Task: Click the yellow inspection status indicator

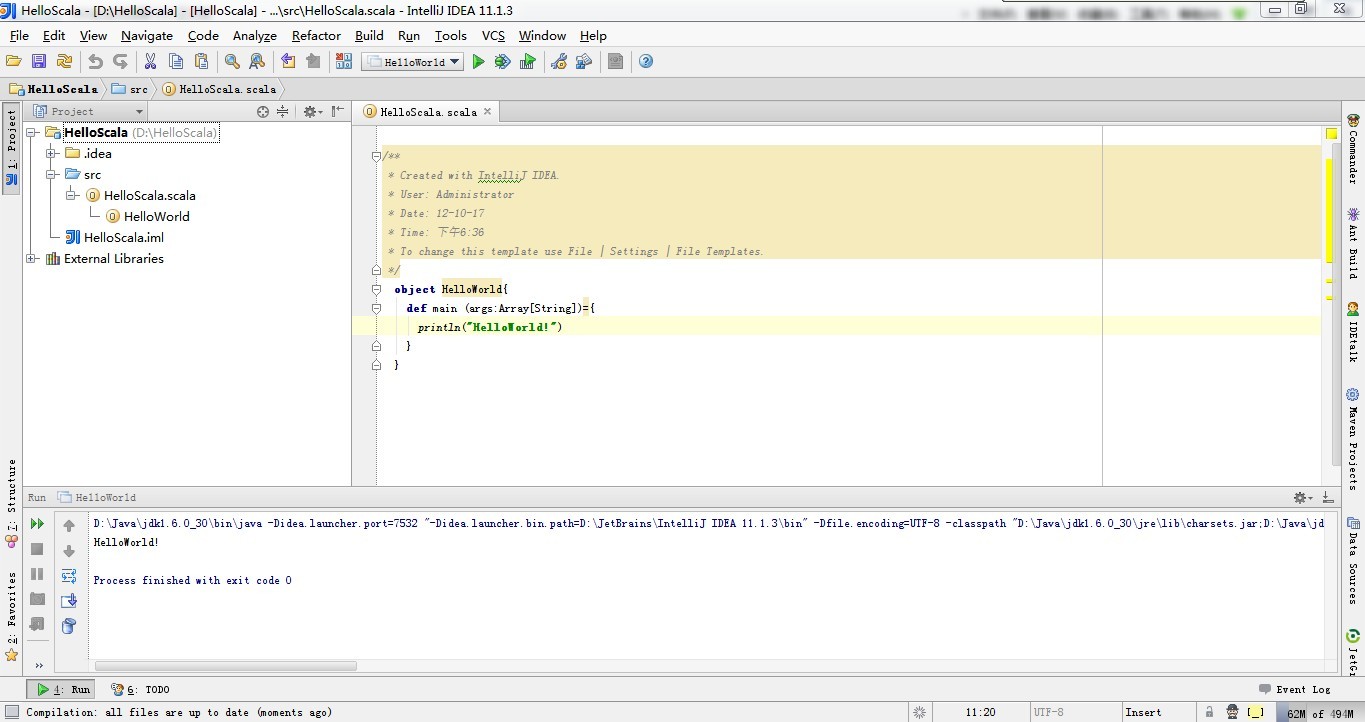Action: (1331, 134)
